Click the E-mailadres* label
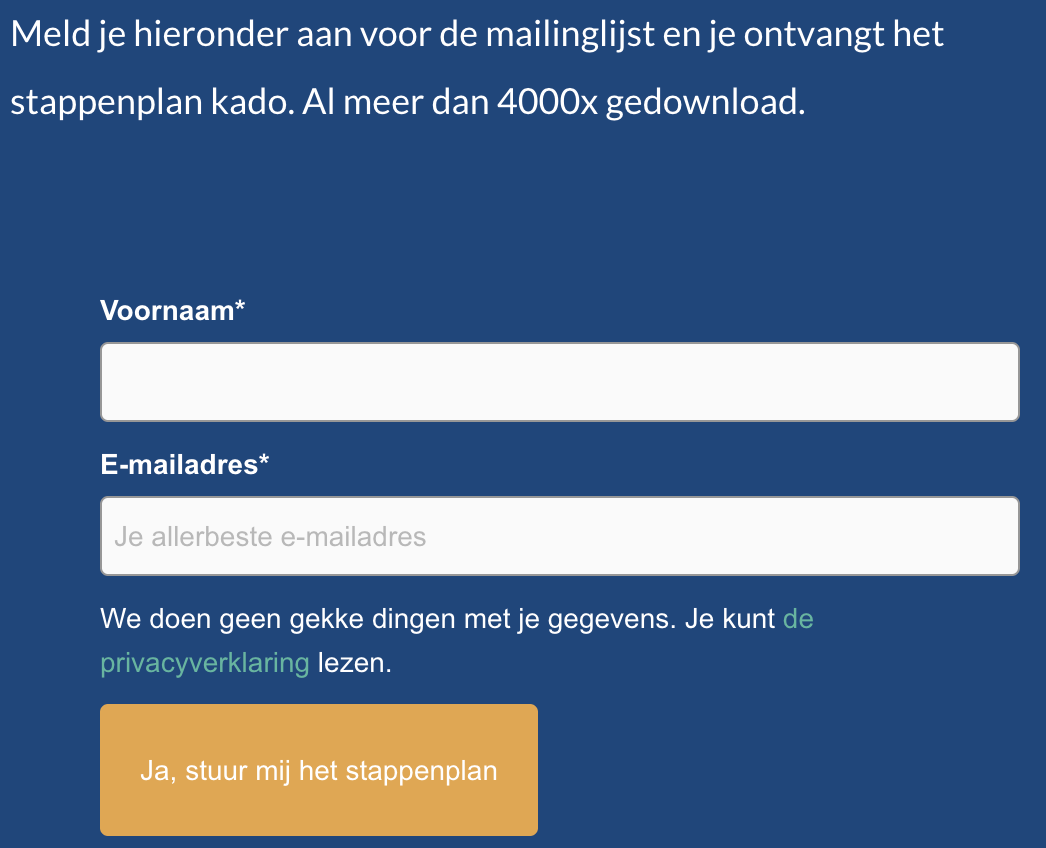 point(185,464)
